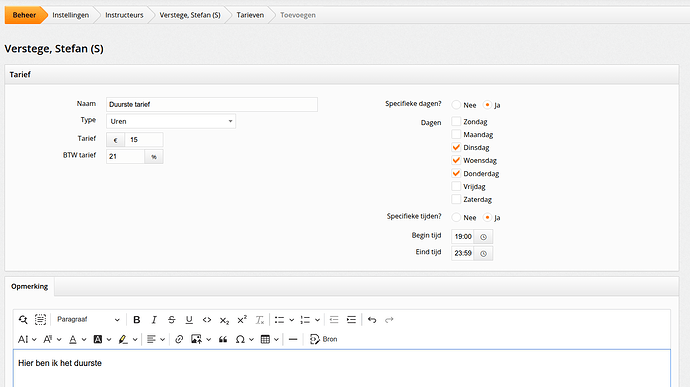This screenshot has height=387, width=690.
Task: Check the Maandag checkbox
Action: click(456, 134)
